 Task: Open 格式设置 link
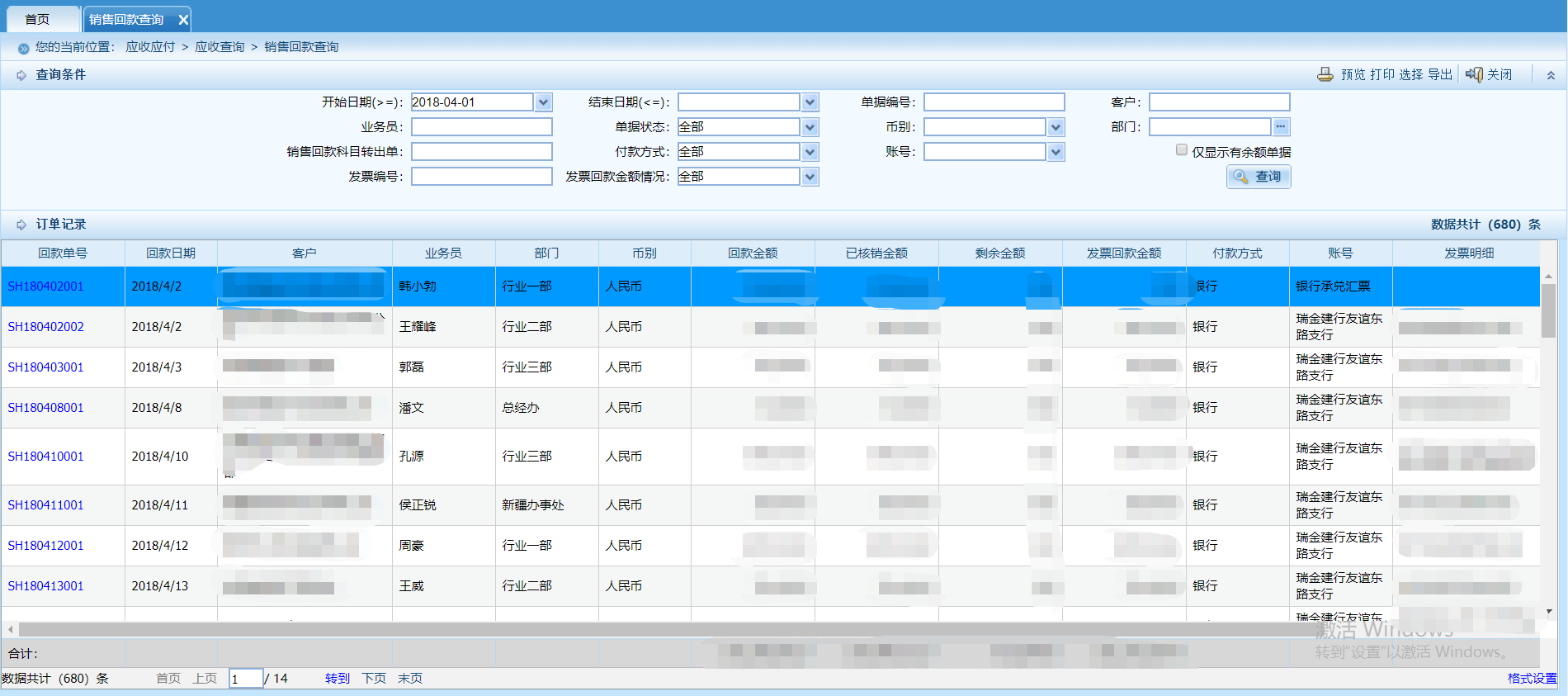point(1532,679)
